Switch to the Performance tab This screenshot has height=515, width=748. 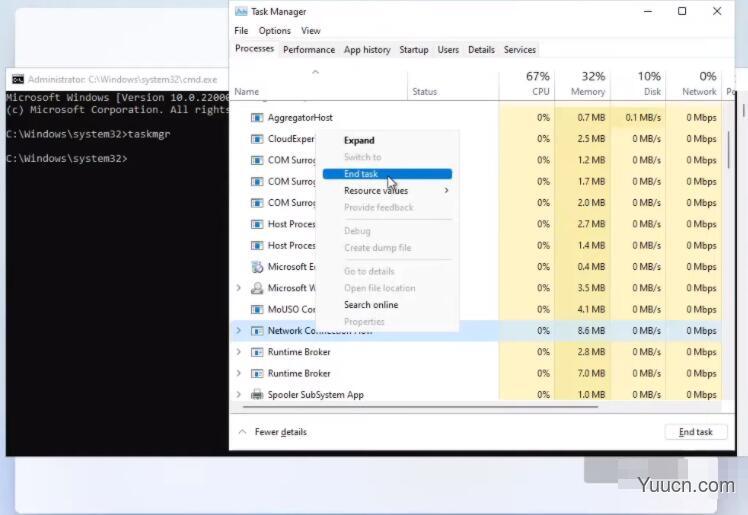coord(309,50)
